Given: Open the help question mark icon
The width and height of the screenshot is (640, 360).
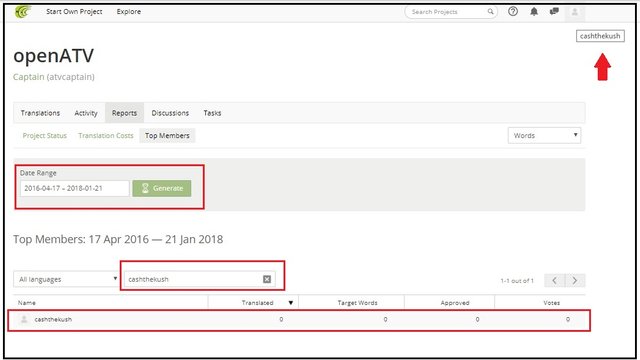Looking at the screenshot, I should (513, 11).
